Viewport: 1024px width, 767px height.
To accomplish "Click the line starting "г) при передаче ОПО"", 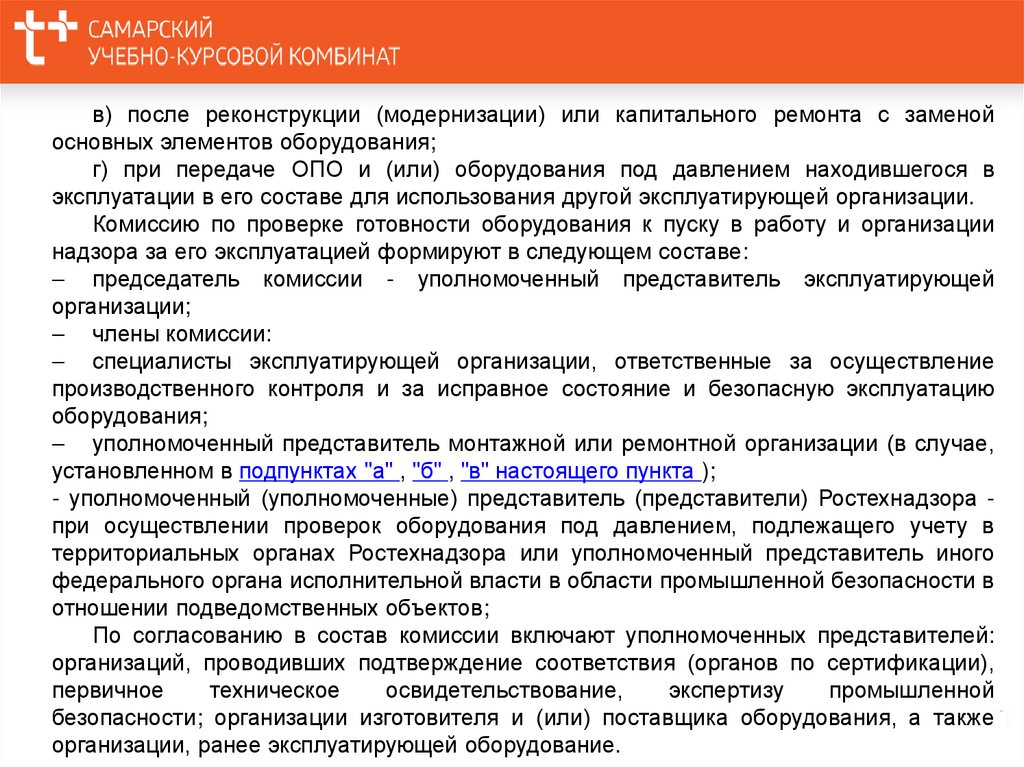I will 543,169.
